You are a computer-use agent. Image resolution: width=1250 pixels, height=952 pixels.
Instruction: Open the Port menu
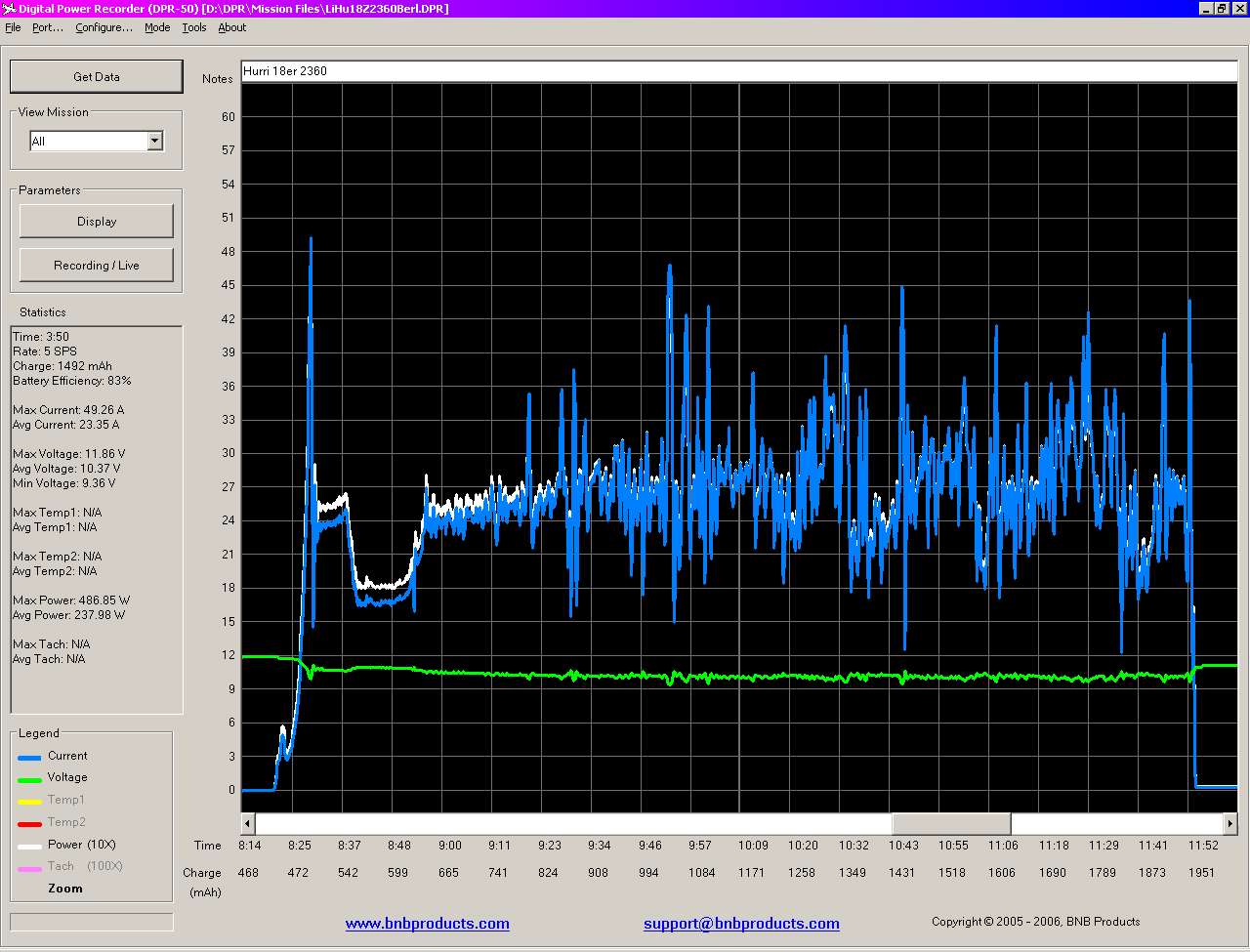click(x=47, y=27)
